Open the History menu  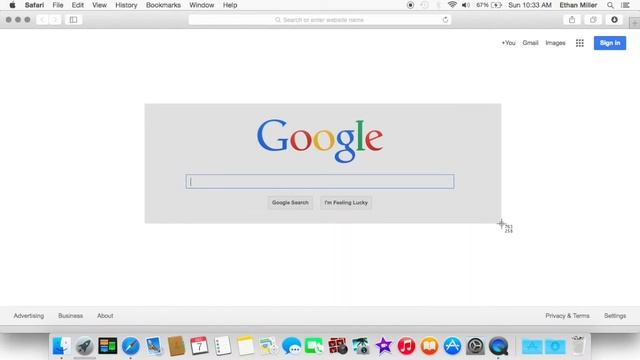[x=126, y=5]
